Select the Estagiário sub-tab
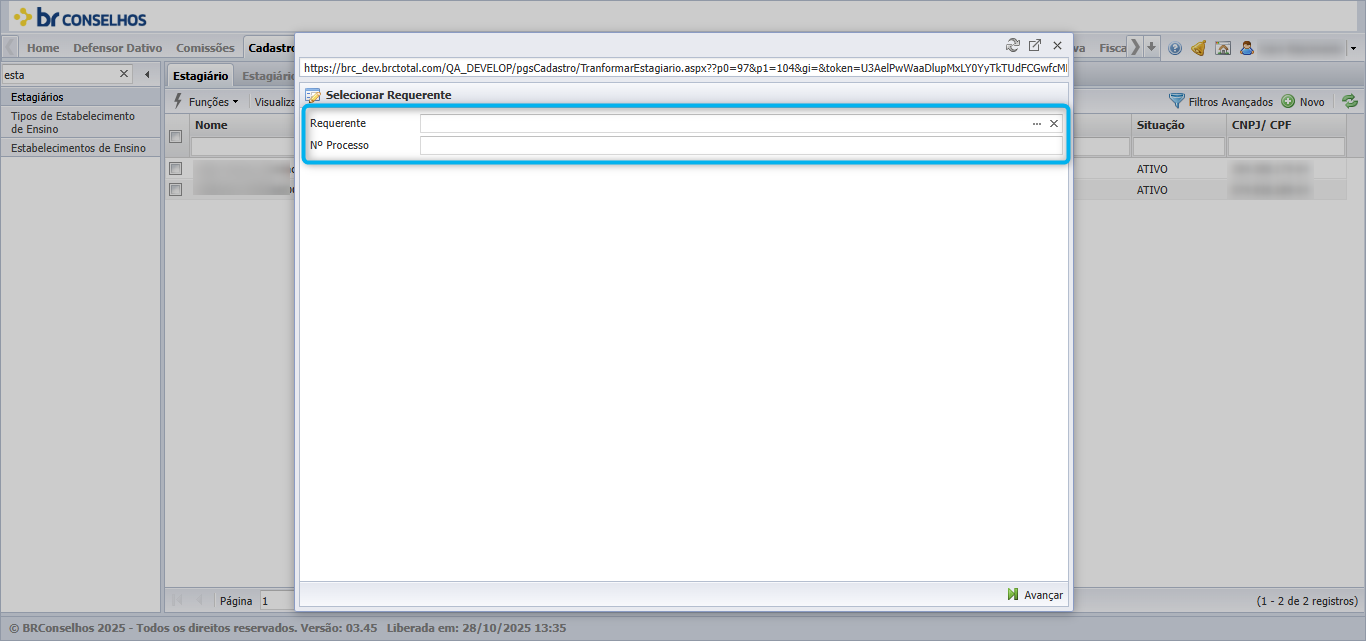This screenshot has width=1366, height=641. click(x=200, y=75)
